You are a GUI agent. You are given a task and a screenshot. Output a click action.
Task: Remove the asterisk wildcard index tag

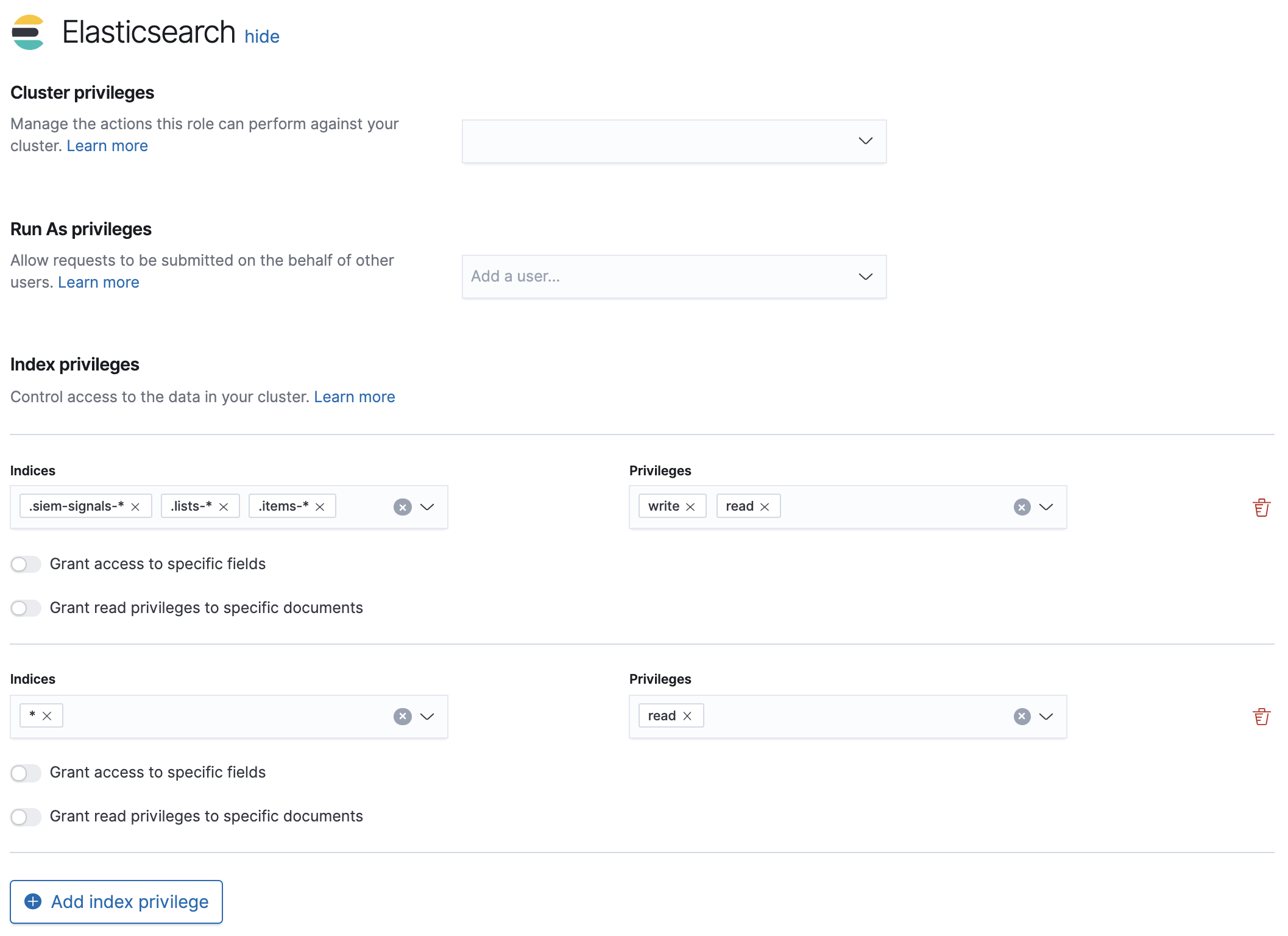point(47,716)
